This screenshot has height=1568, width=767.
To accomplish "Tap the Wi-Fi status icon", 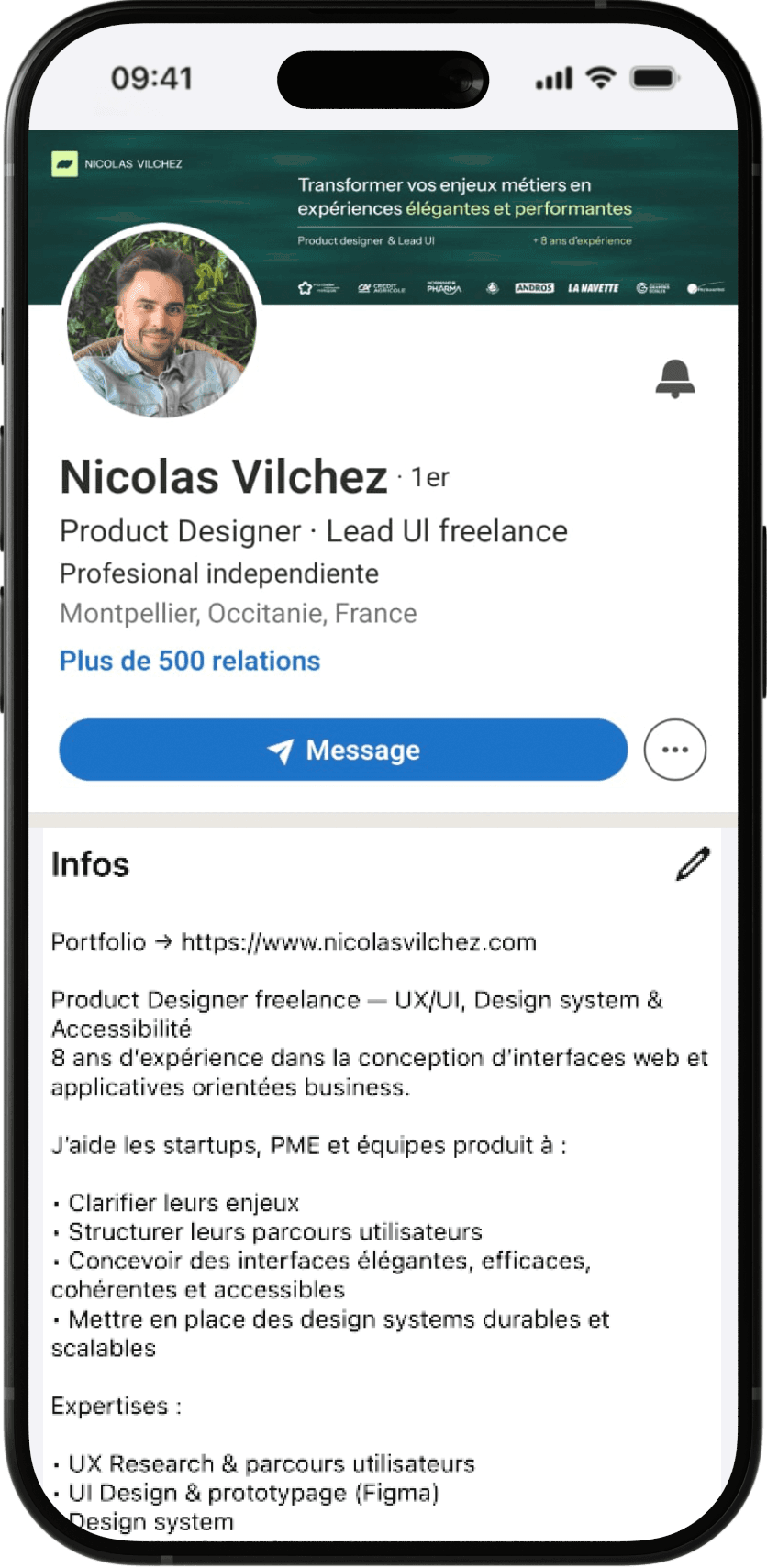I will pos(601,78).
